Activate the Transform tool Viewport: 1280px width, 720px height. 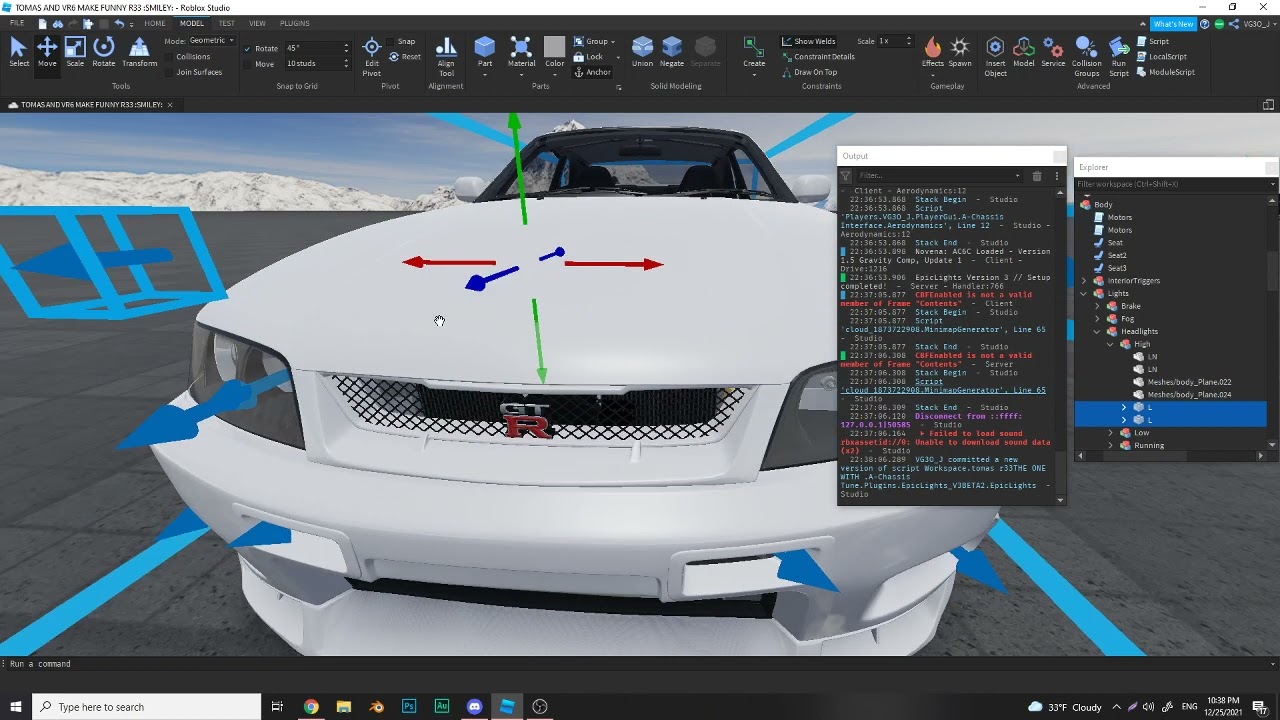tap(140, 52)
